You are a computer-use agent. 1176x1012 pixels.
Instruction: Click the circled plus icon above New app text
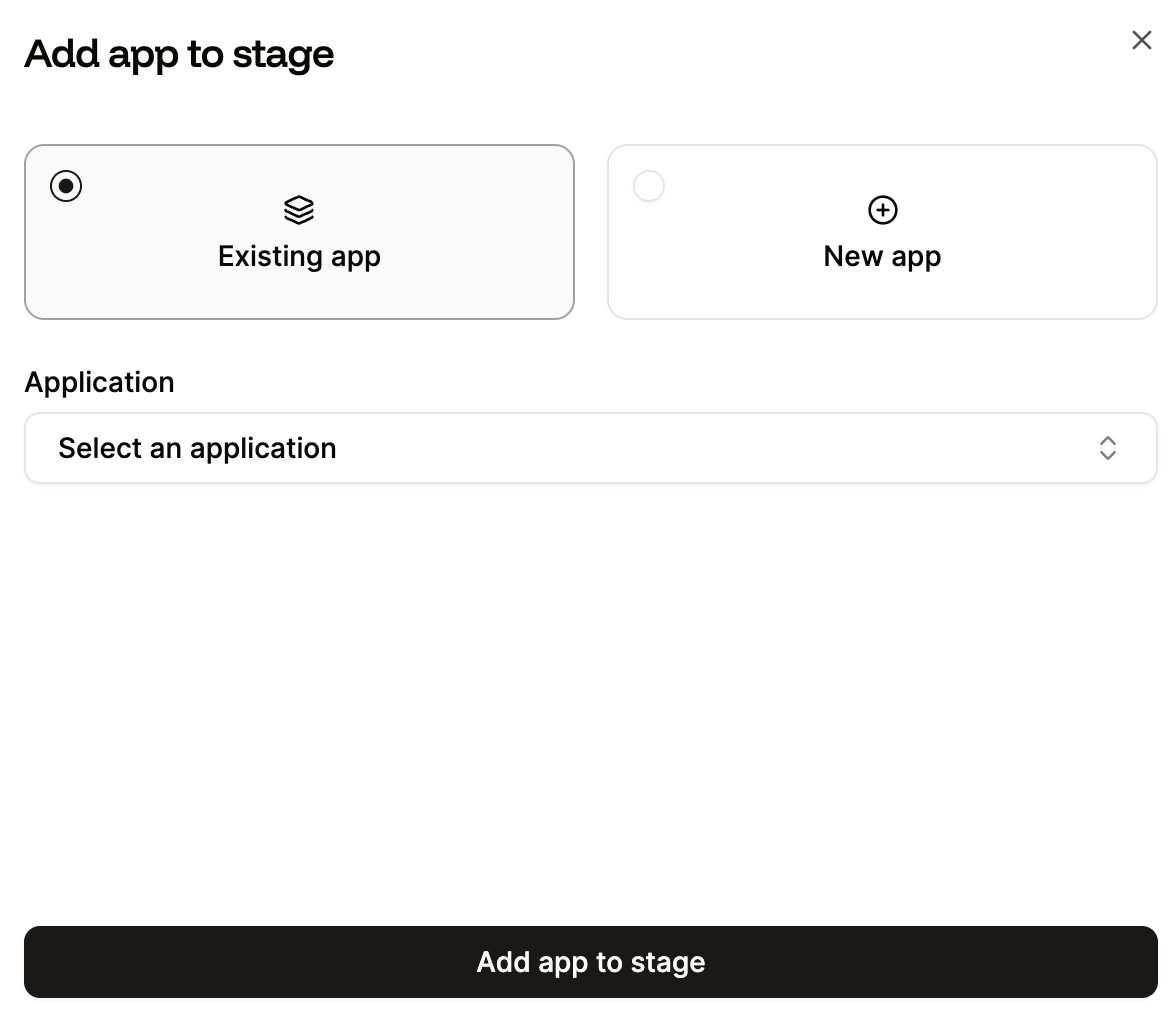coord(882,210)
